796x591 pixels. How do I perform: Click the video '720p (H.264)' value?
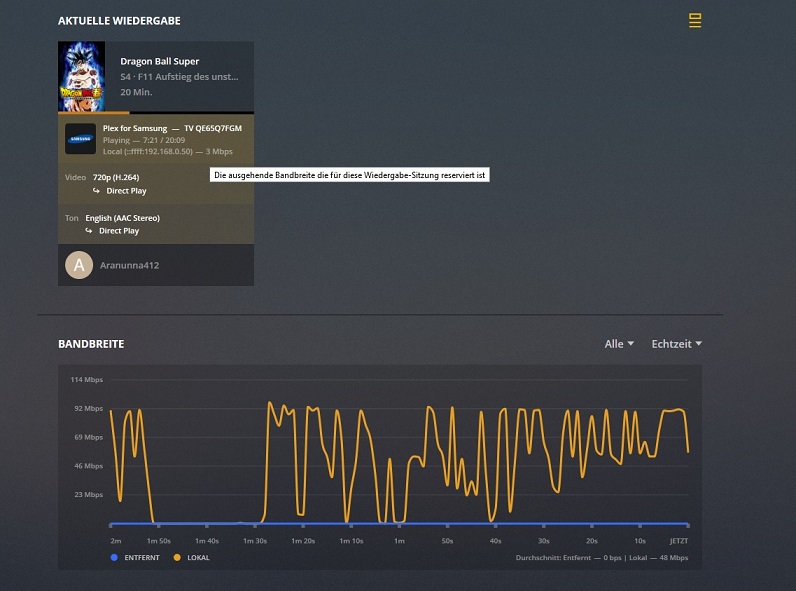pyautogui.click(x=116, y=177)
